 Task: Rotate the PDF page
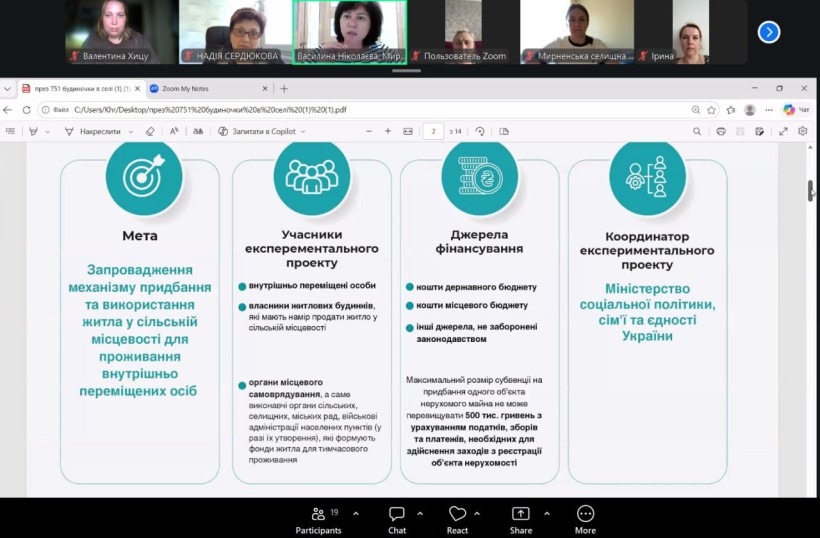480,132
